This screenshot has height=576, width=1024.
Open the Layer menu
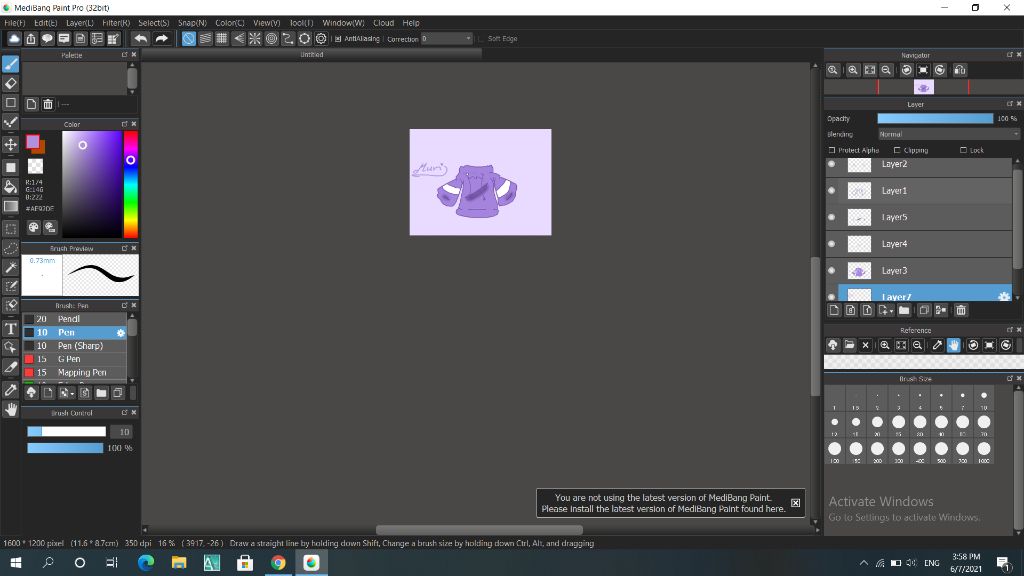[x=80, y=23]
